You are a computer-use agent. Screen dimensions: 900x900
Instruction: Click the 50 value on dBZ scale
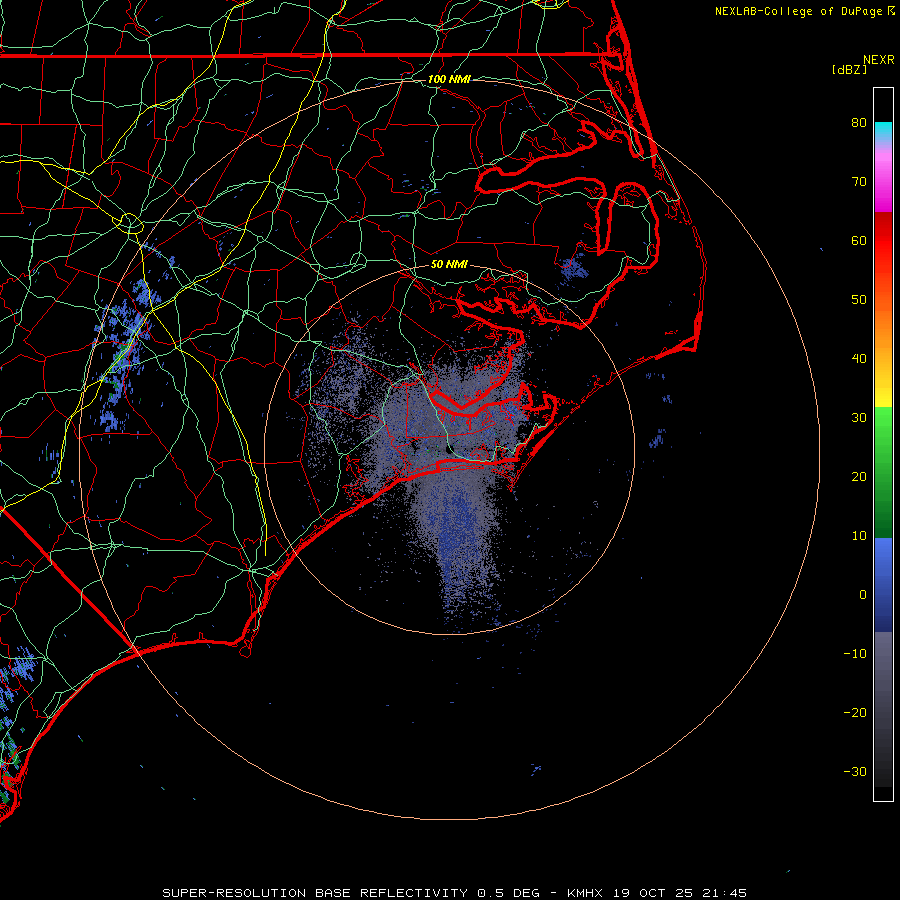tap(859, 300)
